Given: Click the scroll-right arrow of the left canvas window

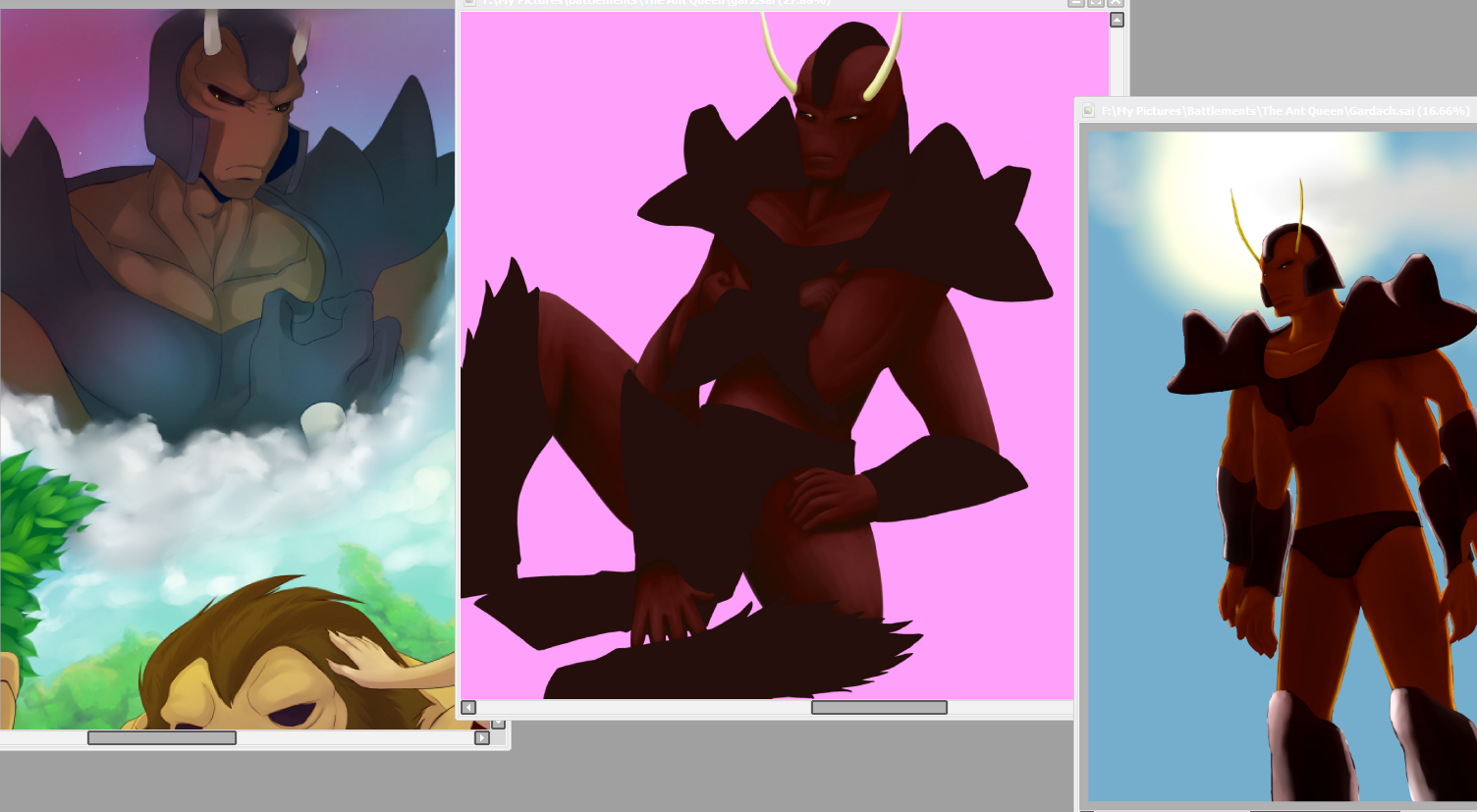Looking at the screenshot, I should 481,737.
